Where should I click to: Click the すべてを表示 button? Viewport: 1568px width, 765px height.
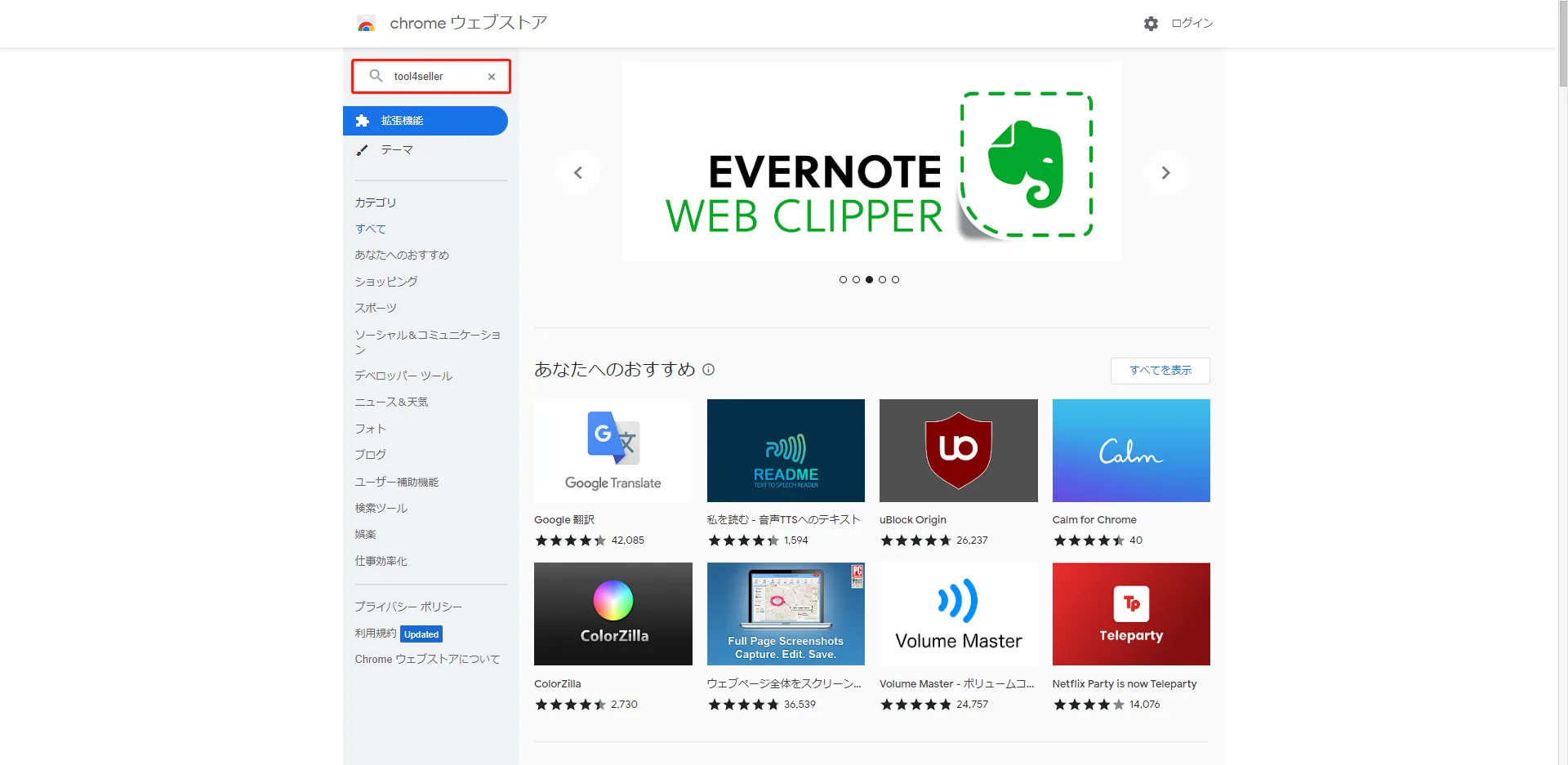tap(1160, 371)
